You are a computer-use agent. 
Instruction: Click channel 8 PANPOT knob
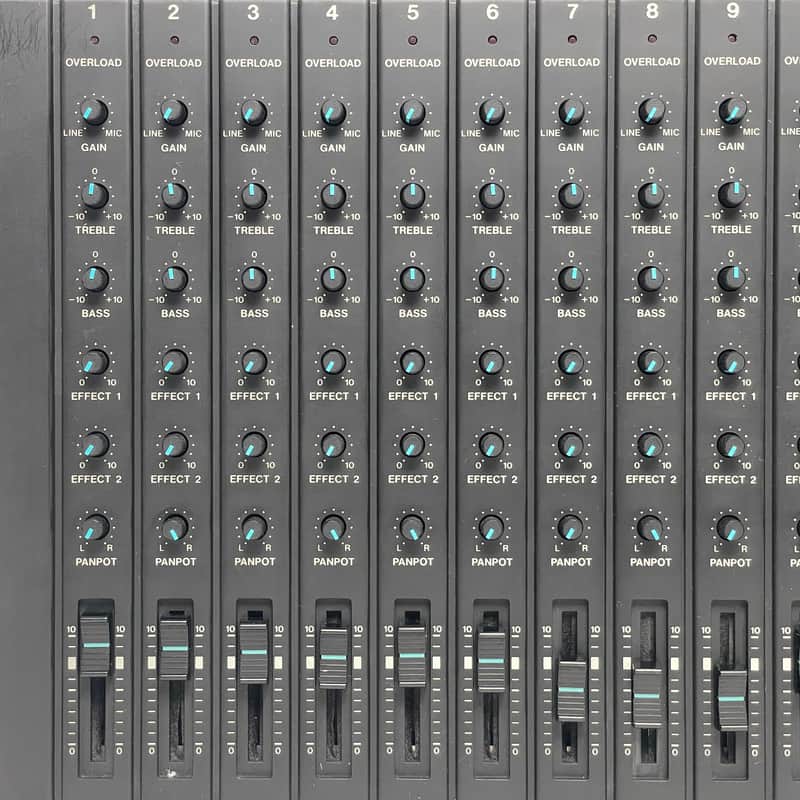(x=651, y=528)
